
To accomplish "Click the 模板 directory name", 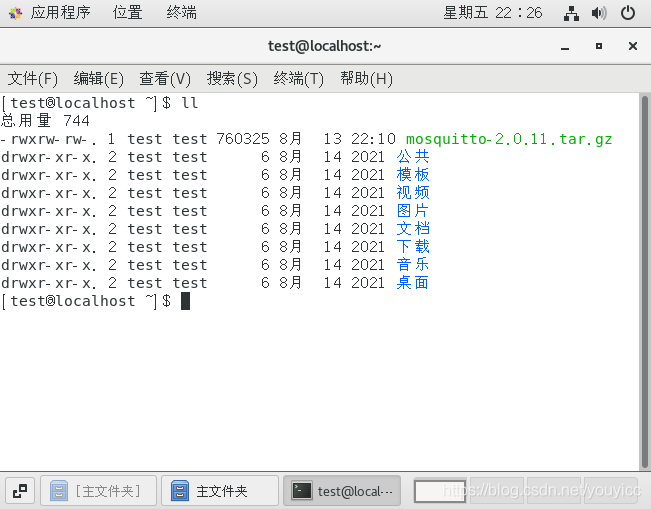I will (413, 175).
